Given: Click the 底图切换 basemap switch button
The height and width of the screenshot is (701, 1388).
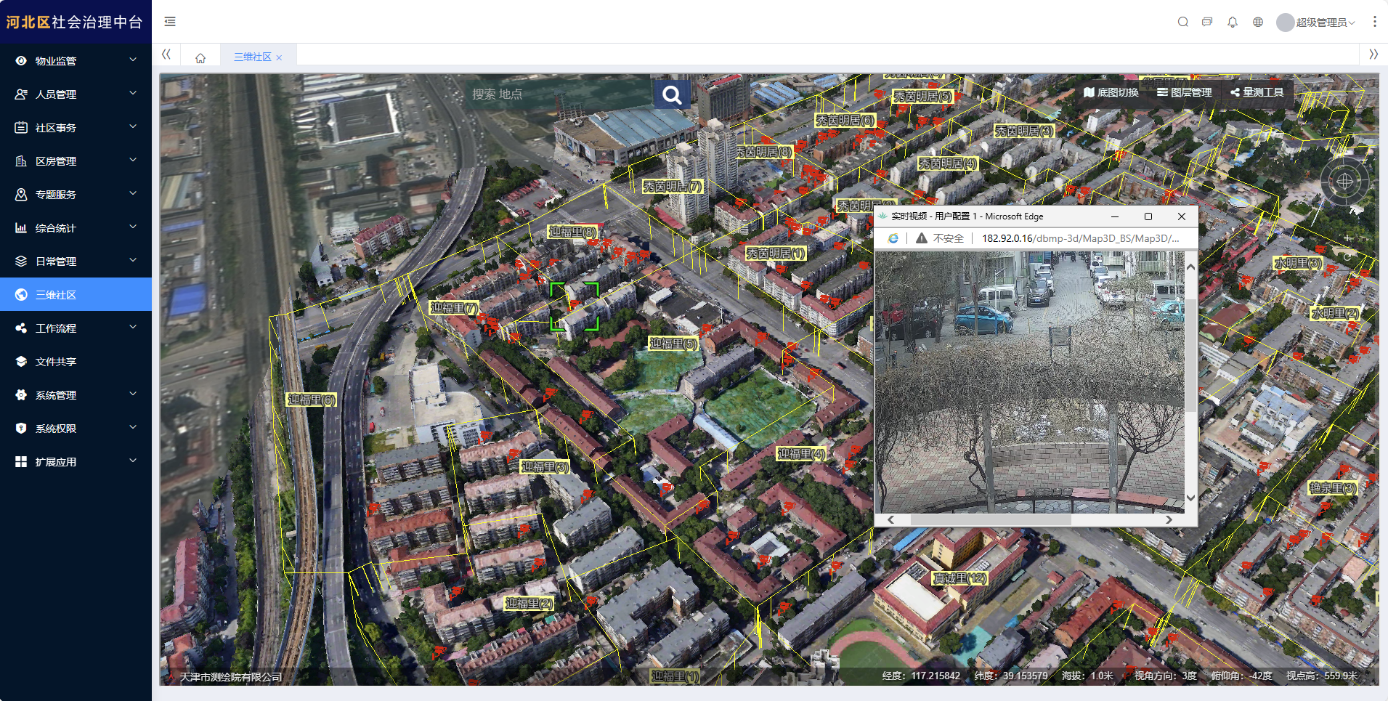Looking at the screenshot, I should coord(1111,93).
